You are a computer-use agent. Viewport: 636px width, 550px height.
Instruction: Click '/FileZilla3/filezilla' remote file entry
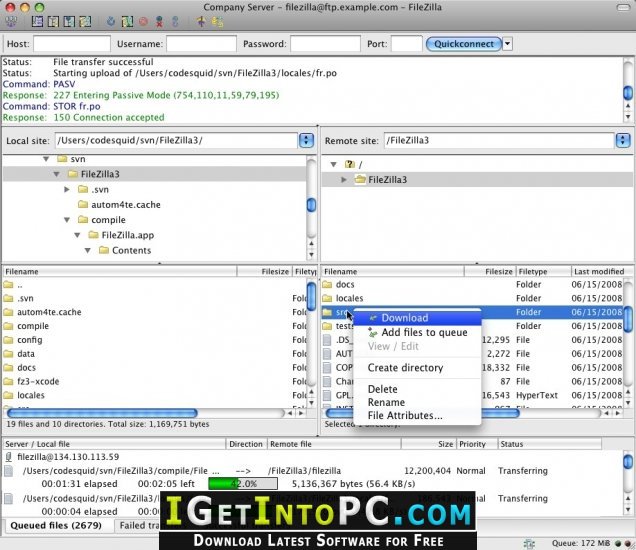304,471
